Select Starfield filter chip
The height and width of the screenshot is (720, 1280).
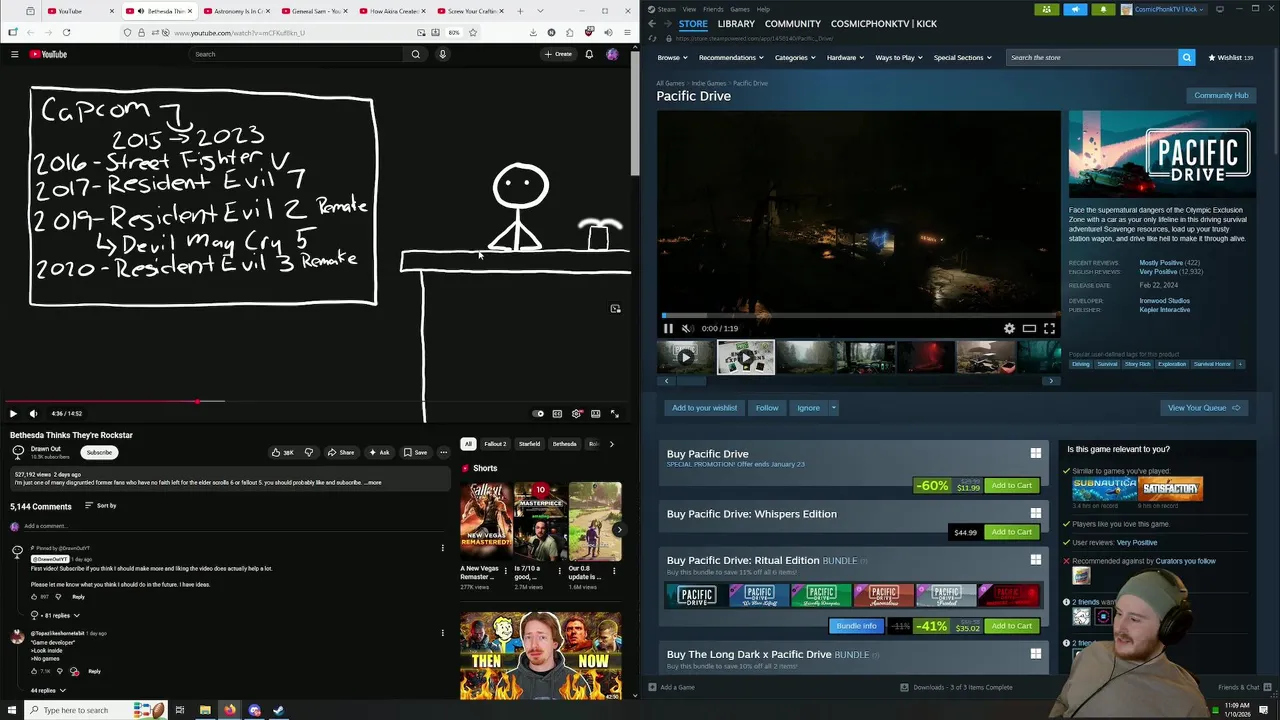coord(529,444)
